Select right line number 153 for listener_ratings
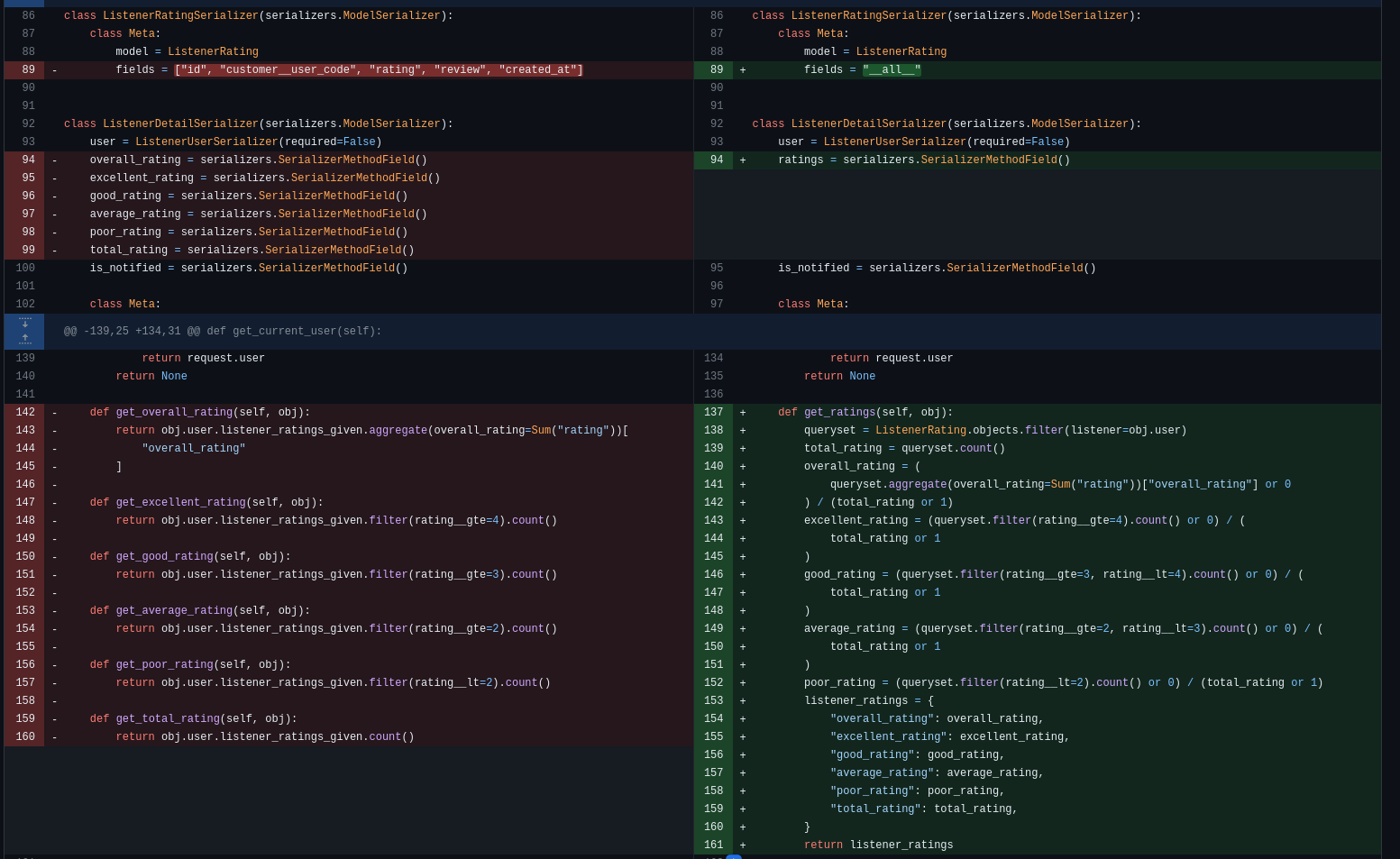 click(x=713, y=701)
